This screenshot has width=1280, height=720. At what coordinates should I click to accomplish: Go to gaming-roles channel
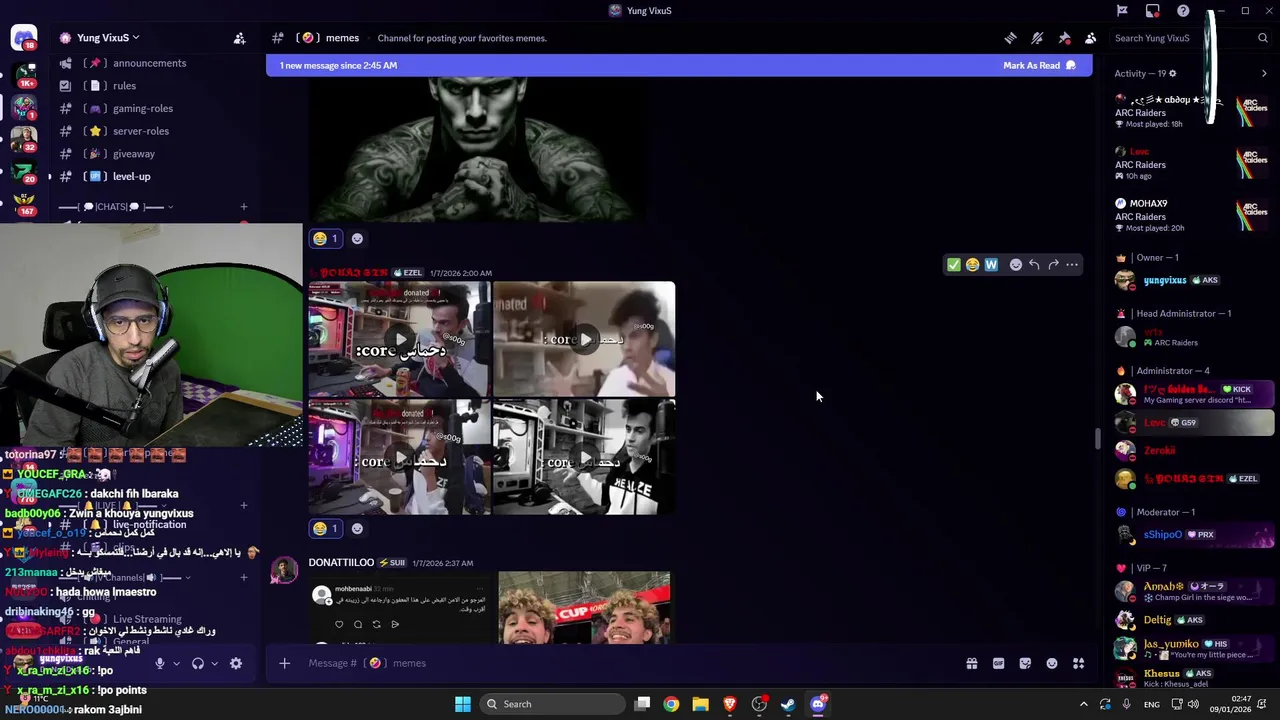click(150, 108)
